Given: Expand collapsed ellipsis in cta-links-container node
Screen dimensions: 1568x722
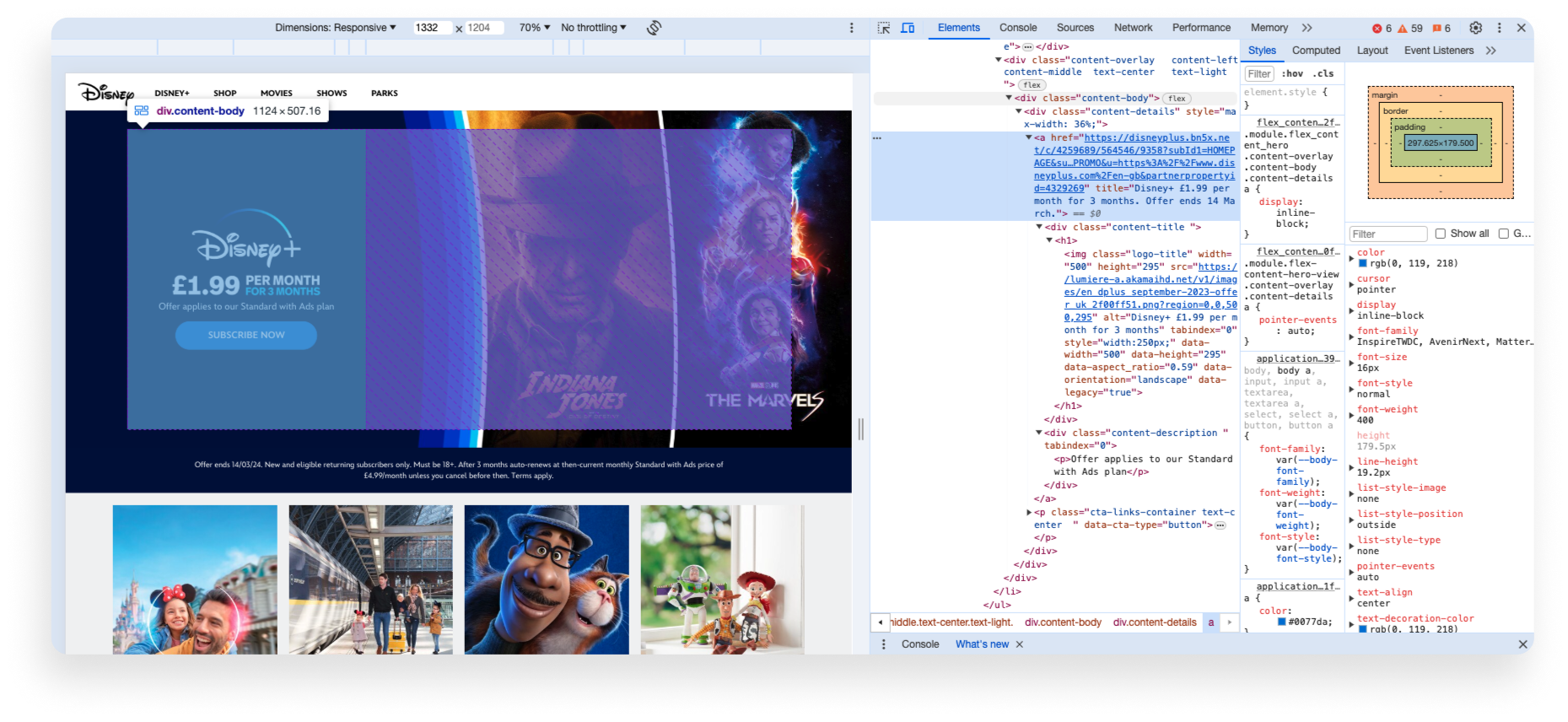Looking at the screenshot, I should click(1220, 525).
